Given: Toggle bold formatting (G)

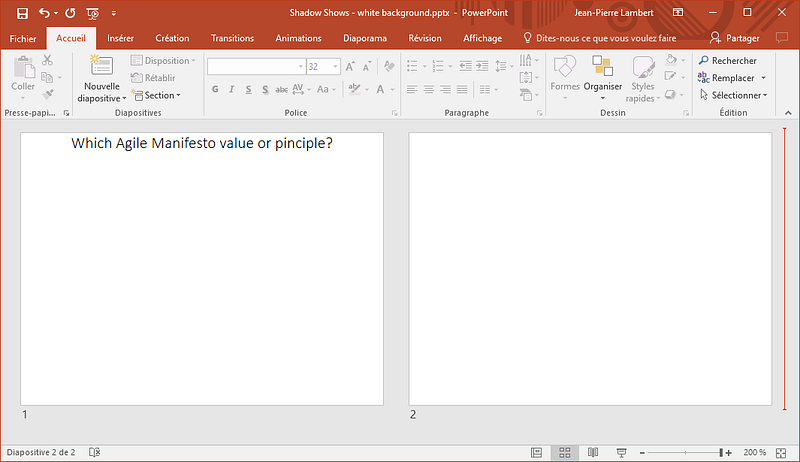Looking at the screenshot, I should 215,90.
